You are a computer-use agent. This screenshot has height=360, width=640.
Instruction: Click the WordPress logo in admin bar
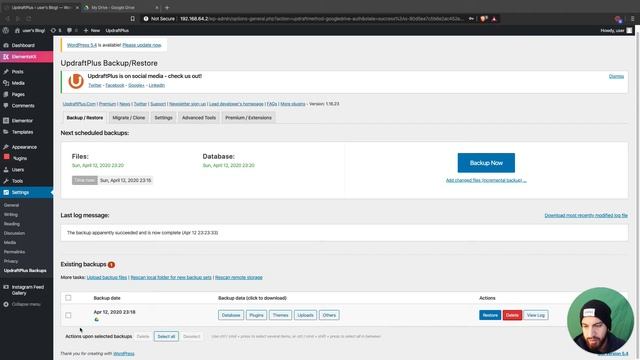click(6, 30)
